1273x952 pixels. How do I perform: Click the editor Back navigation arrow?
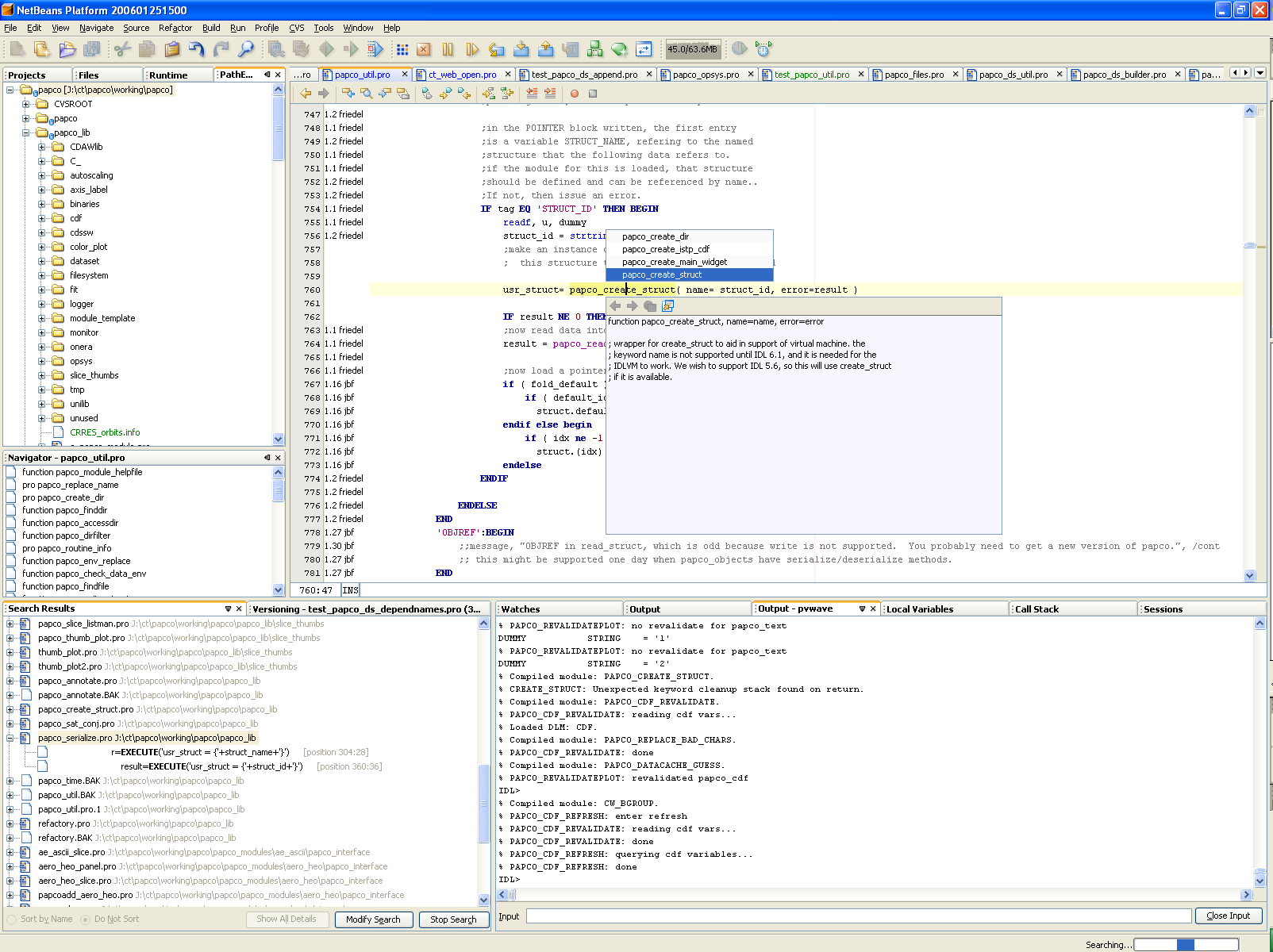[306, 94]
